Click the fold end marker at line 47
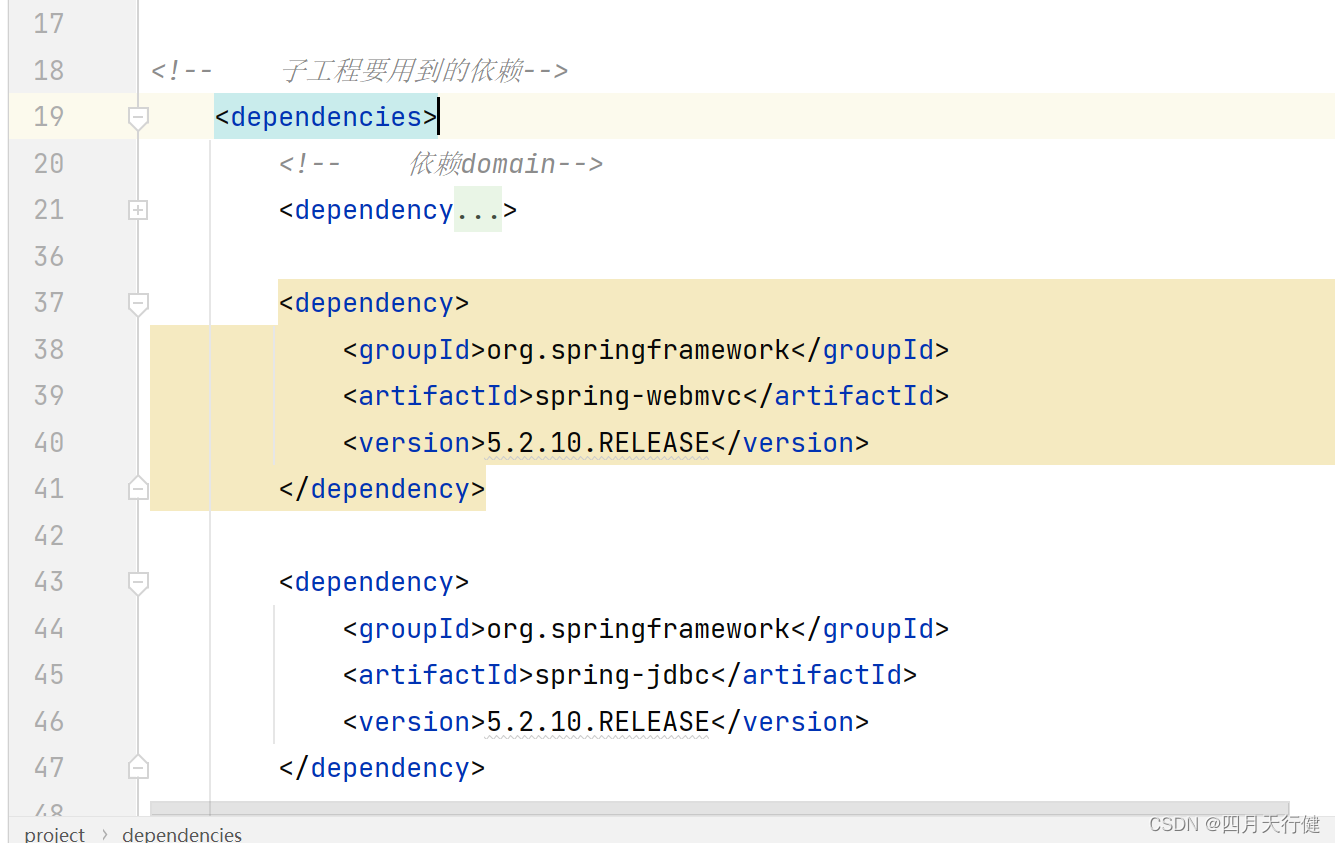This screenshot has width=1335, height=843. (x=138, y=767)
